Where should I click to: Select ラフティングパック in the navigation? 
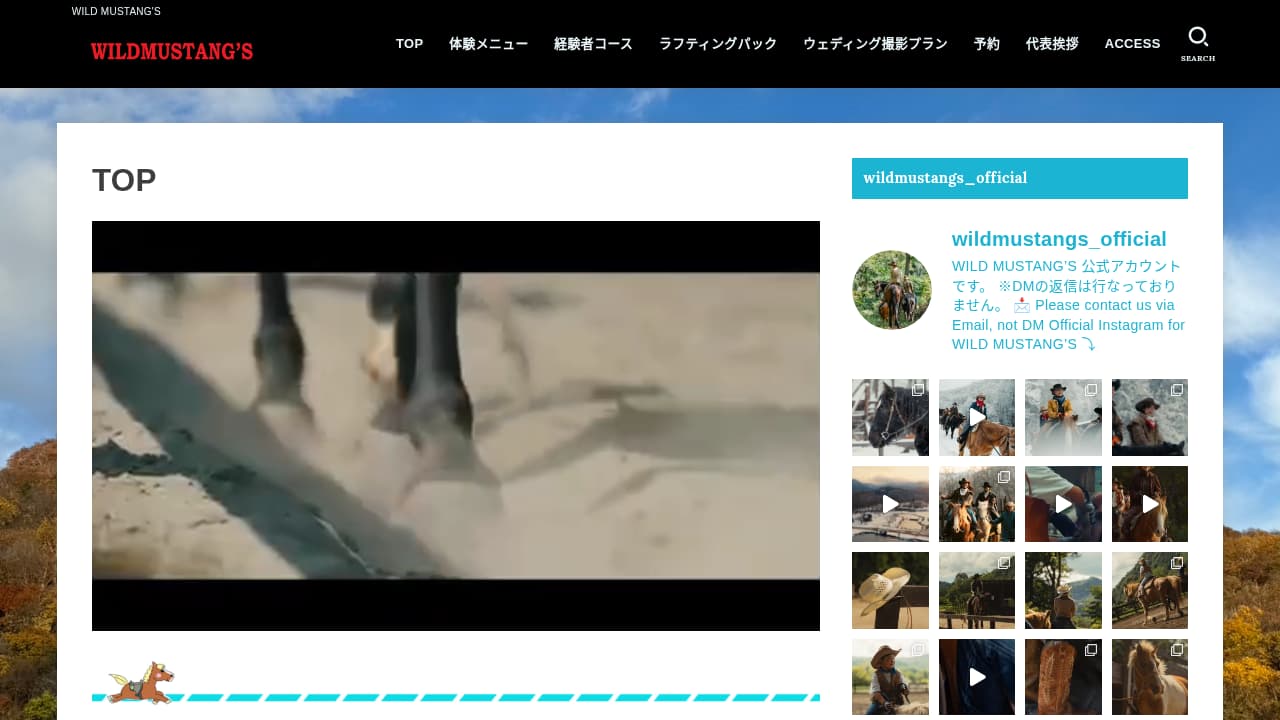coord(717,44)
